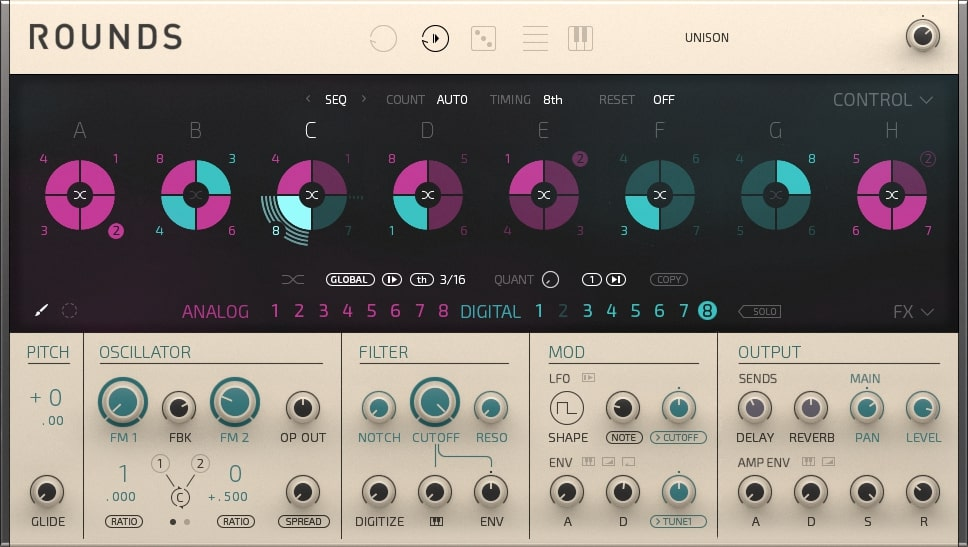
Task: Select the dotted circle selection icon
Action: click(69, 311)
